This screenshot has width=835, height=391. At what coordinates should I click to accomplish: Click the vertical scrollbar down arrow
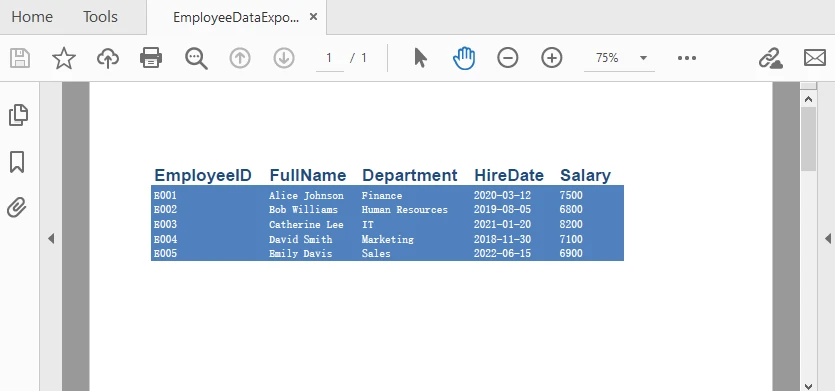tap(808, 386)
